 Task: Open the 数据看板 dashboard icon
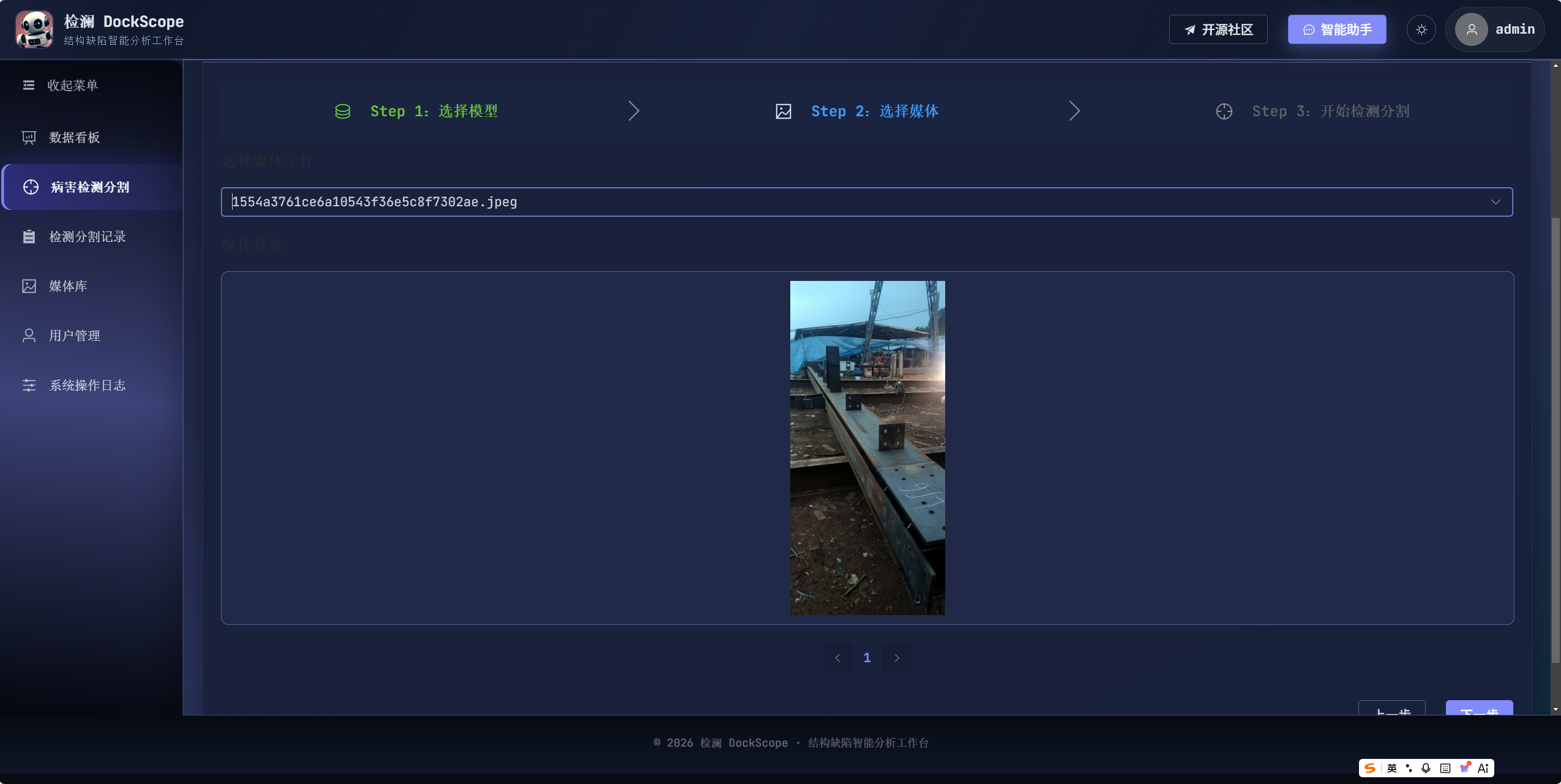(x=29, y=138)
